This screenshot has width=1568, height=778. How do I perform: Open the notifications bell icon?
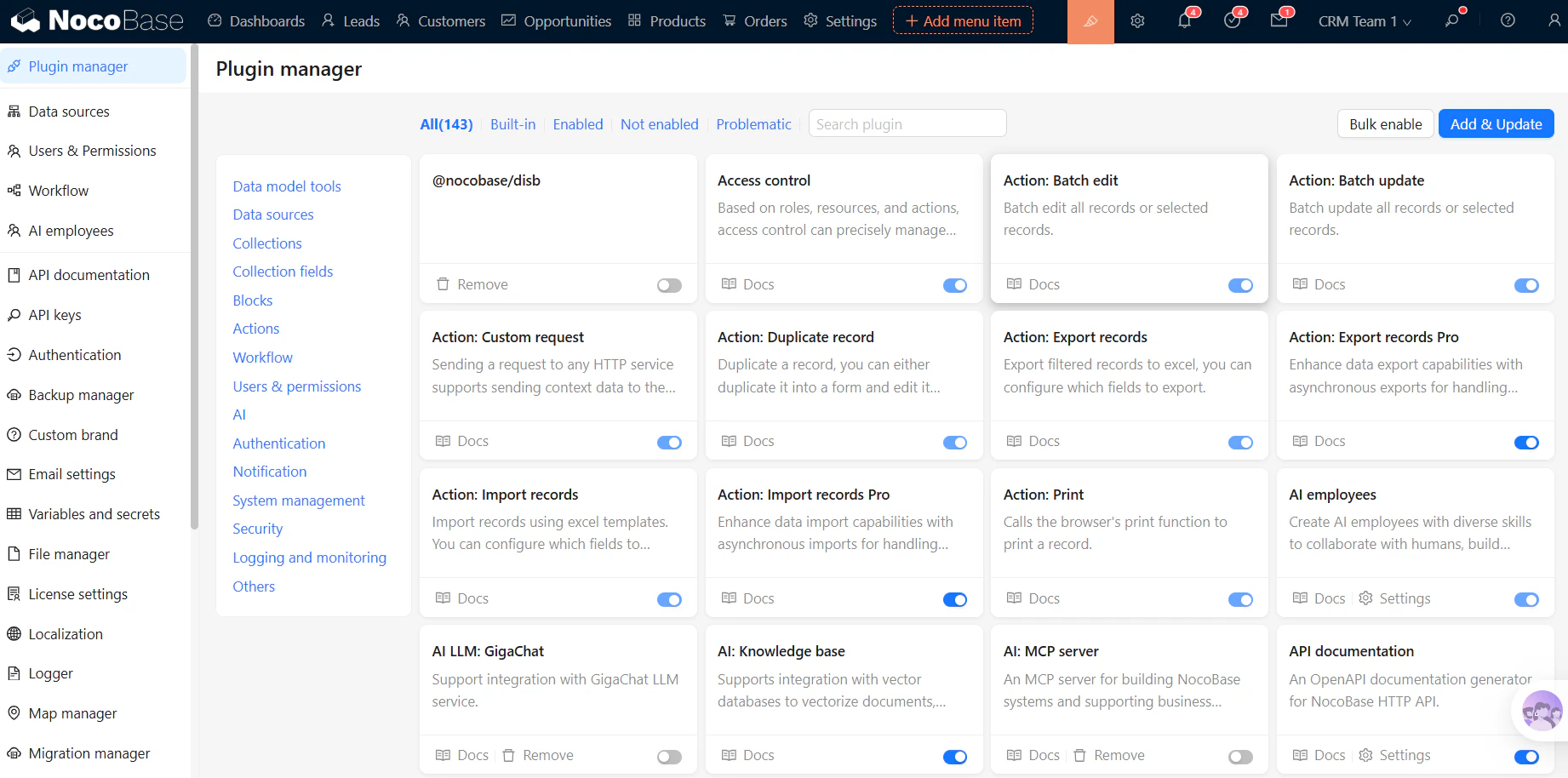[1184, 21]
